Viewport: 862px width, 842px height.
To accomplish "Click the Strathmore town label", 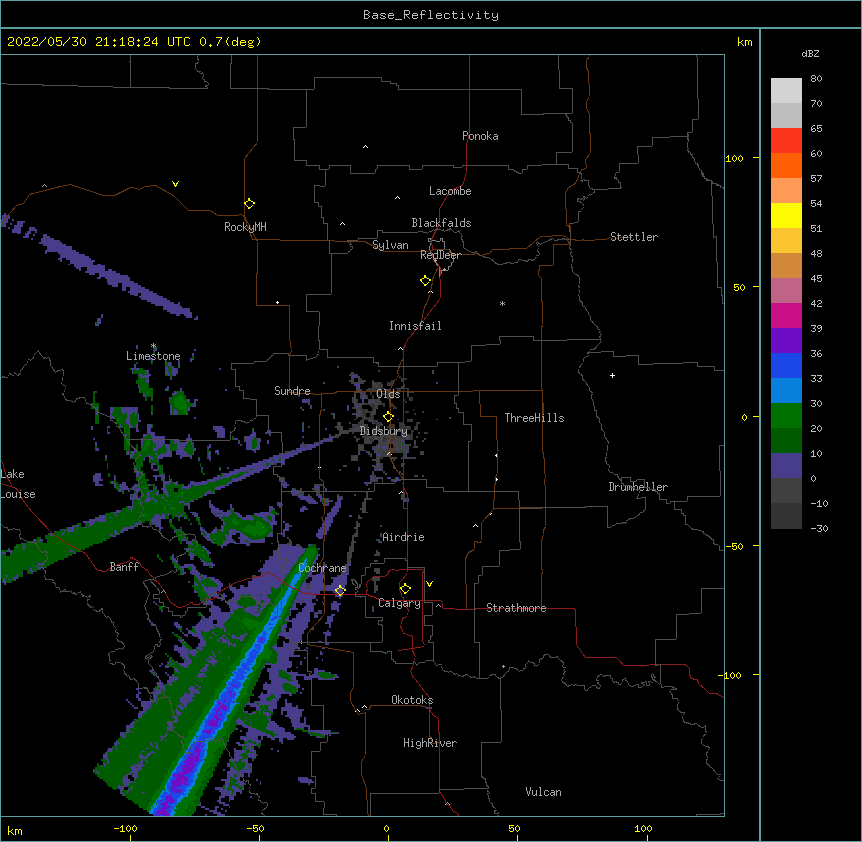I will tap(516, 608).
